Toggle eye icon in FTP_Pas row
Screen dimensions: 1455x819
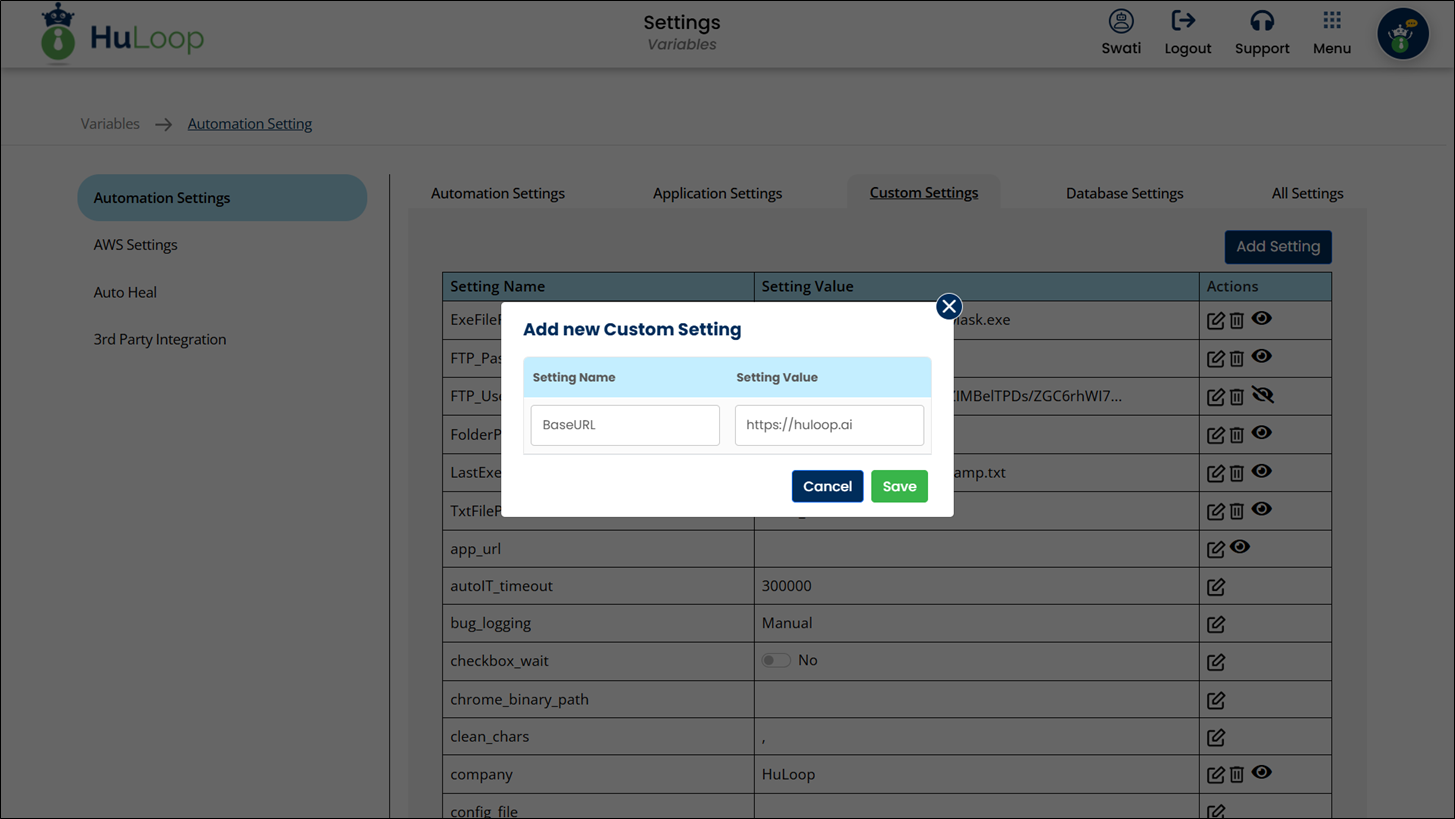(1262, 356)
